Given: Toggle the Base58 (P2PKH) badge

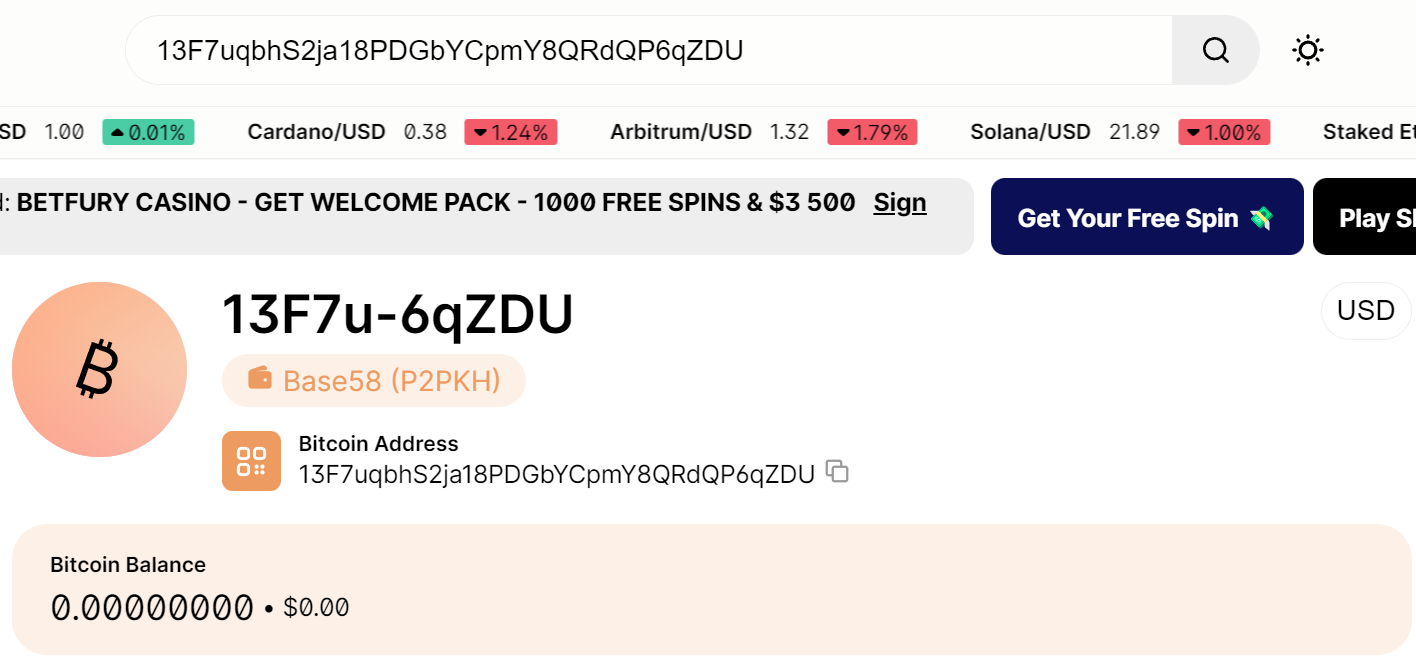Looking at the screenshot, I should (x=373, y=380).
